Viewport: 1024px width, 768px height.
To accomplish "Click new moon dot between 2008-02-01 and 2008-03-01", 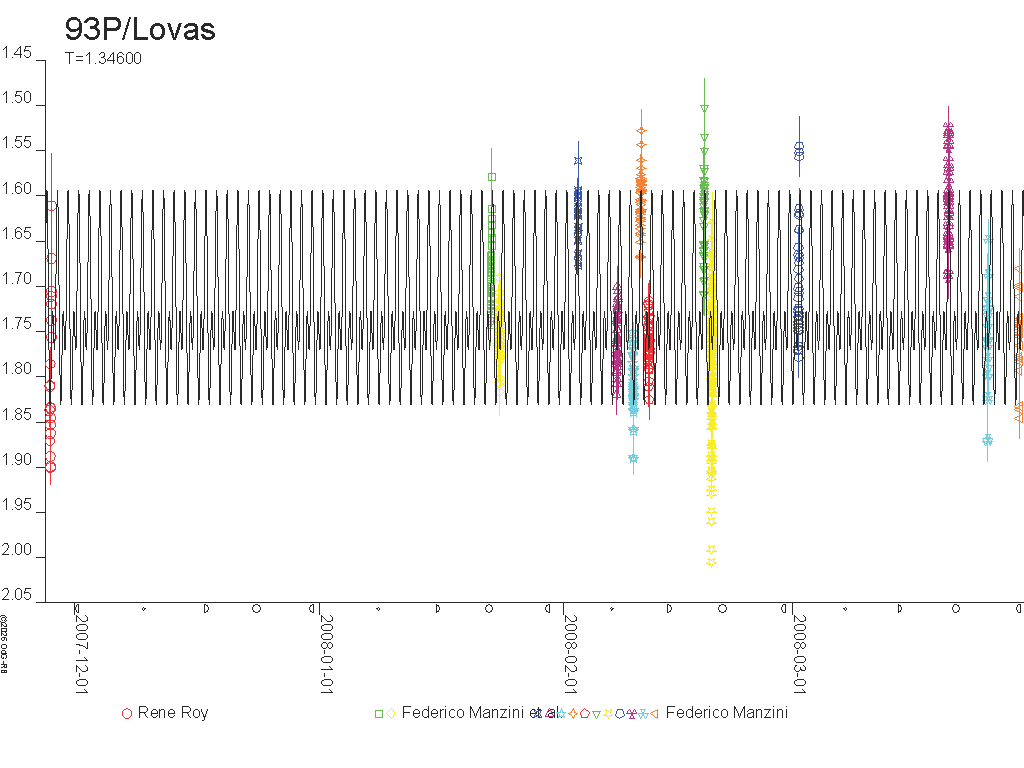I will (x=612, y=609).
